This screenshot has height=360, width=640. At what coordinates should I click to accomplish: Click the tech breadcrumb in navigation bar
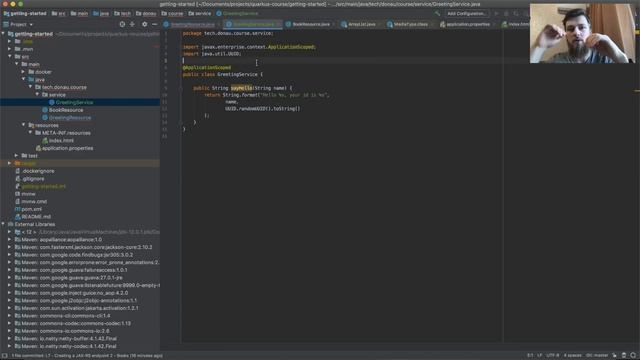122,13
